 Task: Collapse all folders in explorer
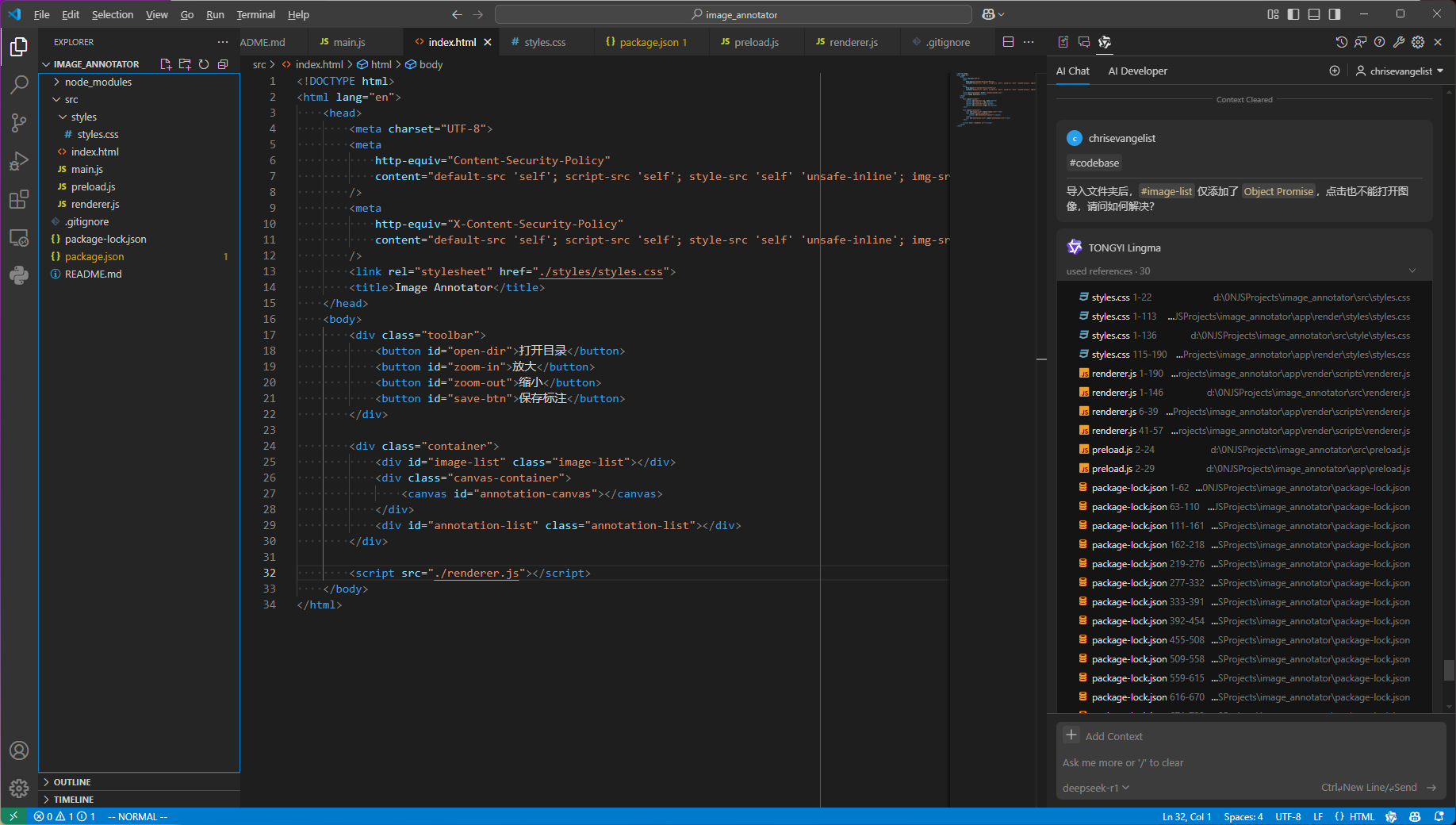coord(223,64)
